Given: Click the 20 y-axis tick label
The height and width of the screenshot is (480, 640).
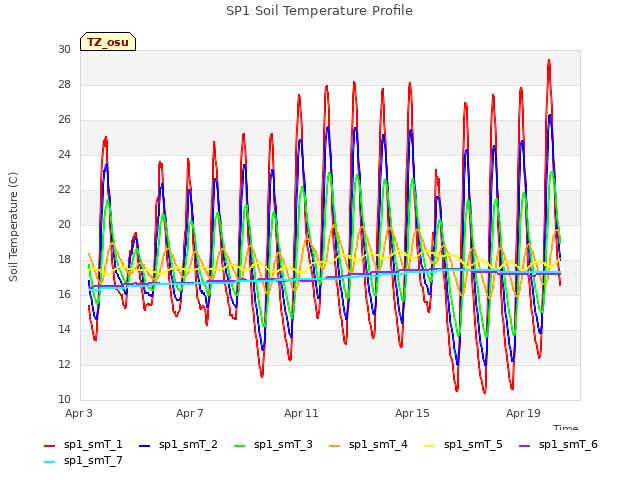Looking at the screenshot, I should pyautogui.click(x=64, y=224).
